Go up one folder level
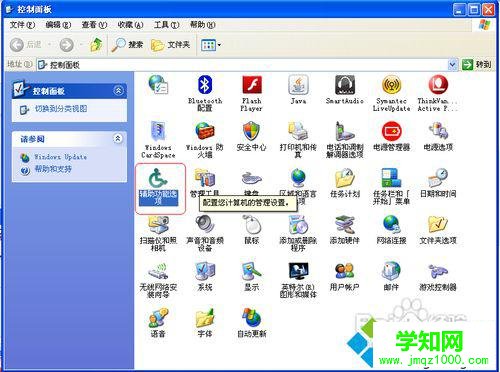 tap(96, 45)
